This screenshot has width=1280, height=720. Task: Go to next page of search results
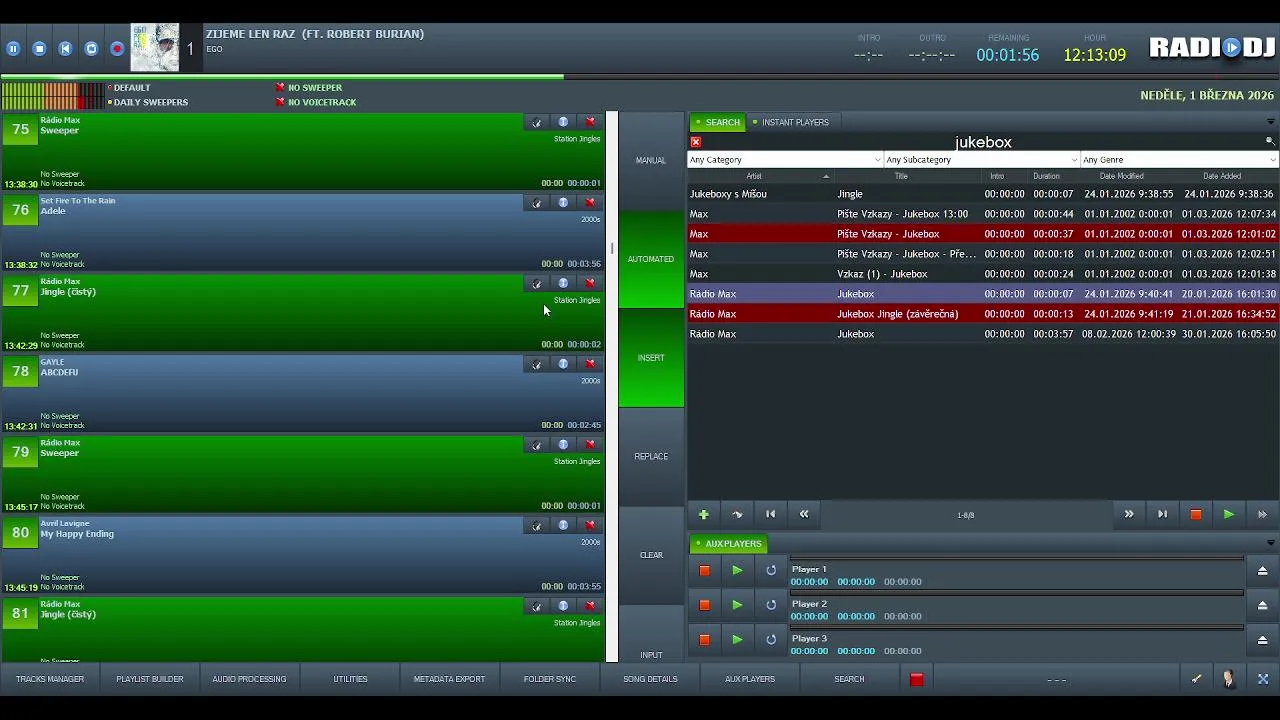[1128, 514]
